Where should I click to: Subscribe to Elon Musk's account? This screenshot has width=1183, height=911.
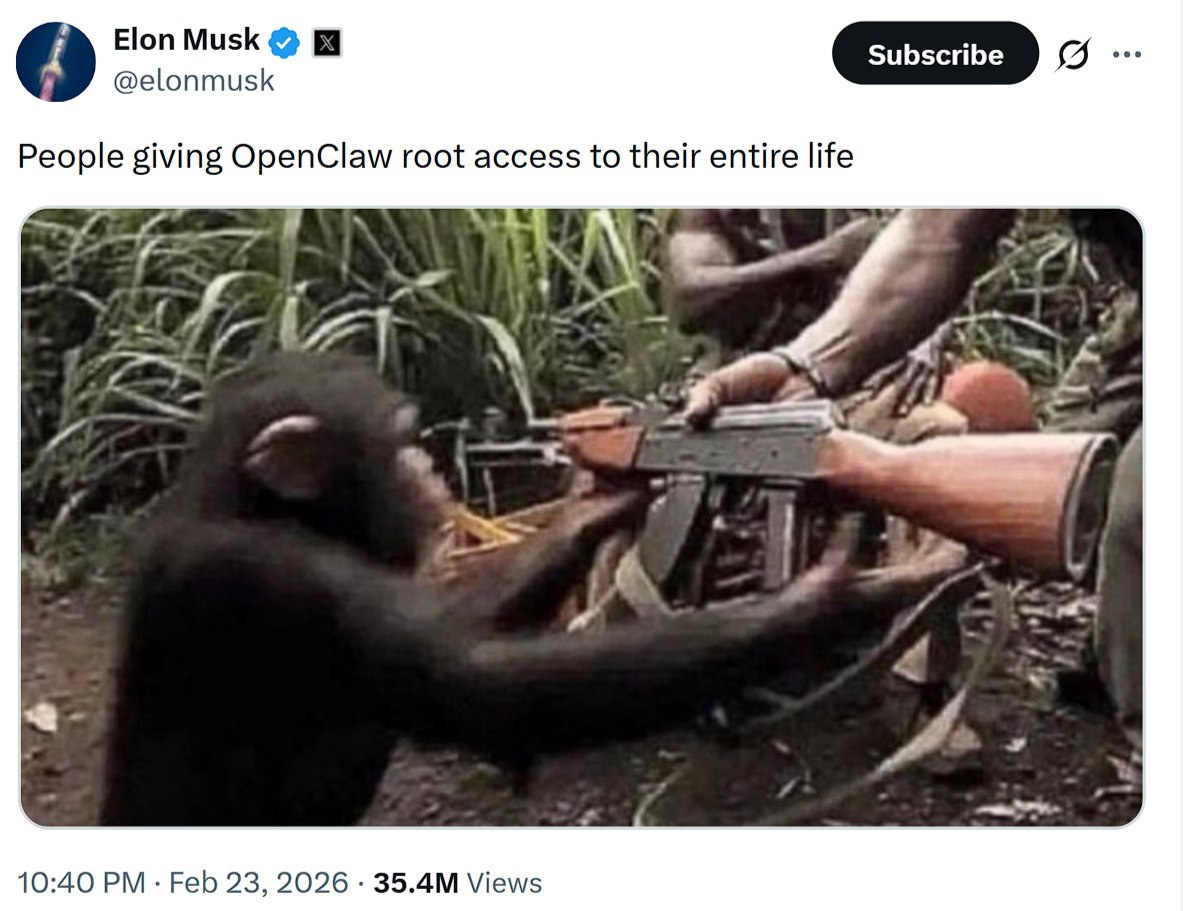935,54
